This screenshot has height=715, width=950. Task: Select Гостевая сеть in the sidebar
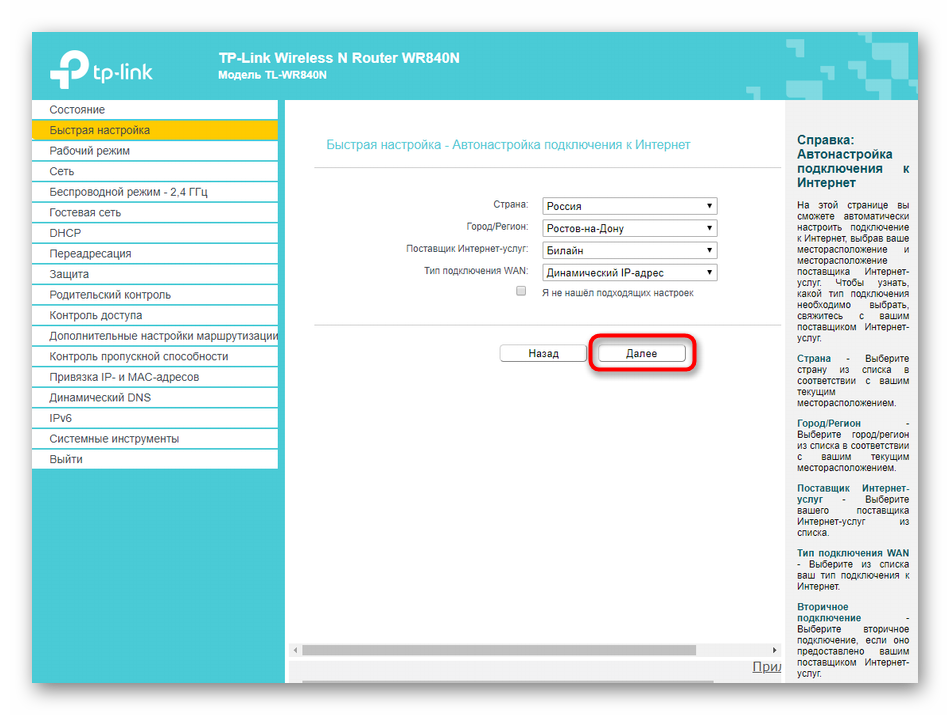pos(85,213)
